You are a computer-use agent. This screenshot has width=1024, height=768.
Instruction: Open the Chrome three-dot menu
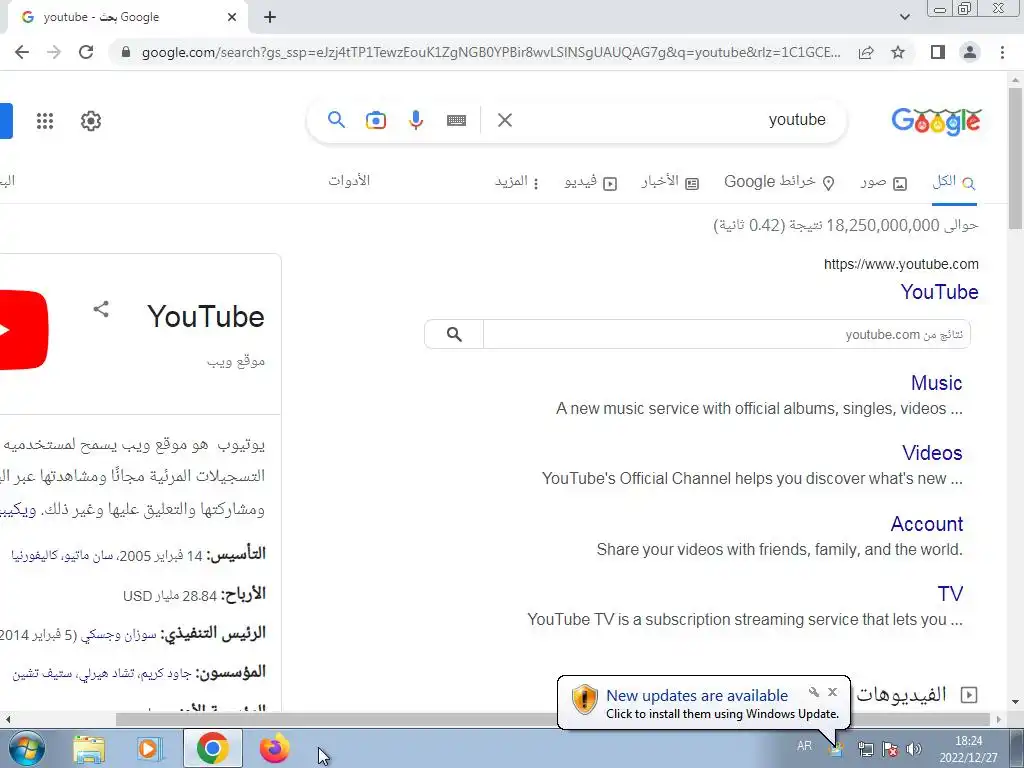(x=1002, y=52)
